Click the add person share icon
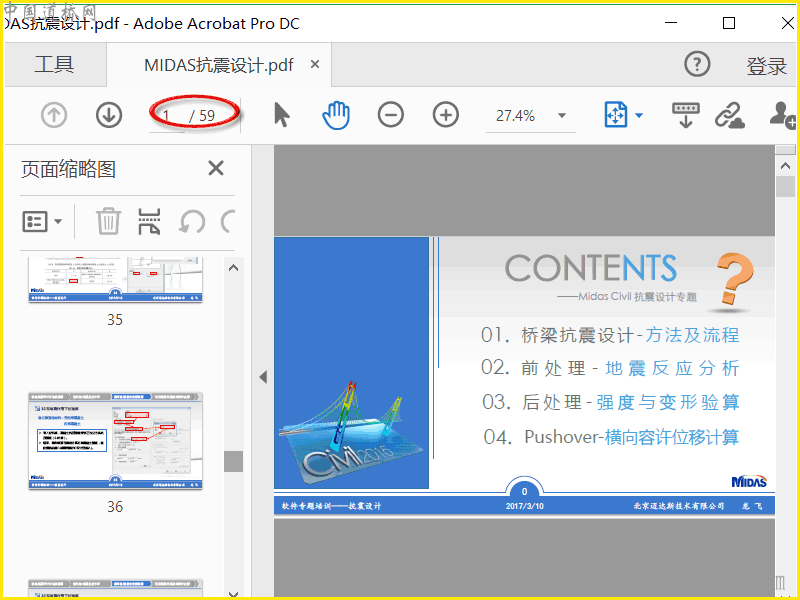The width and height of the screenshot is (800, 600). pyautogui.click(x=782, y=115)
